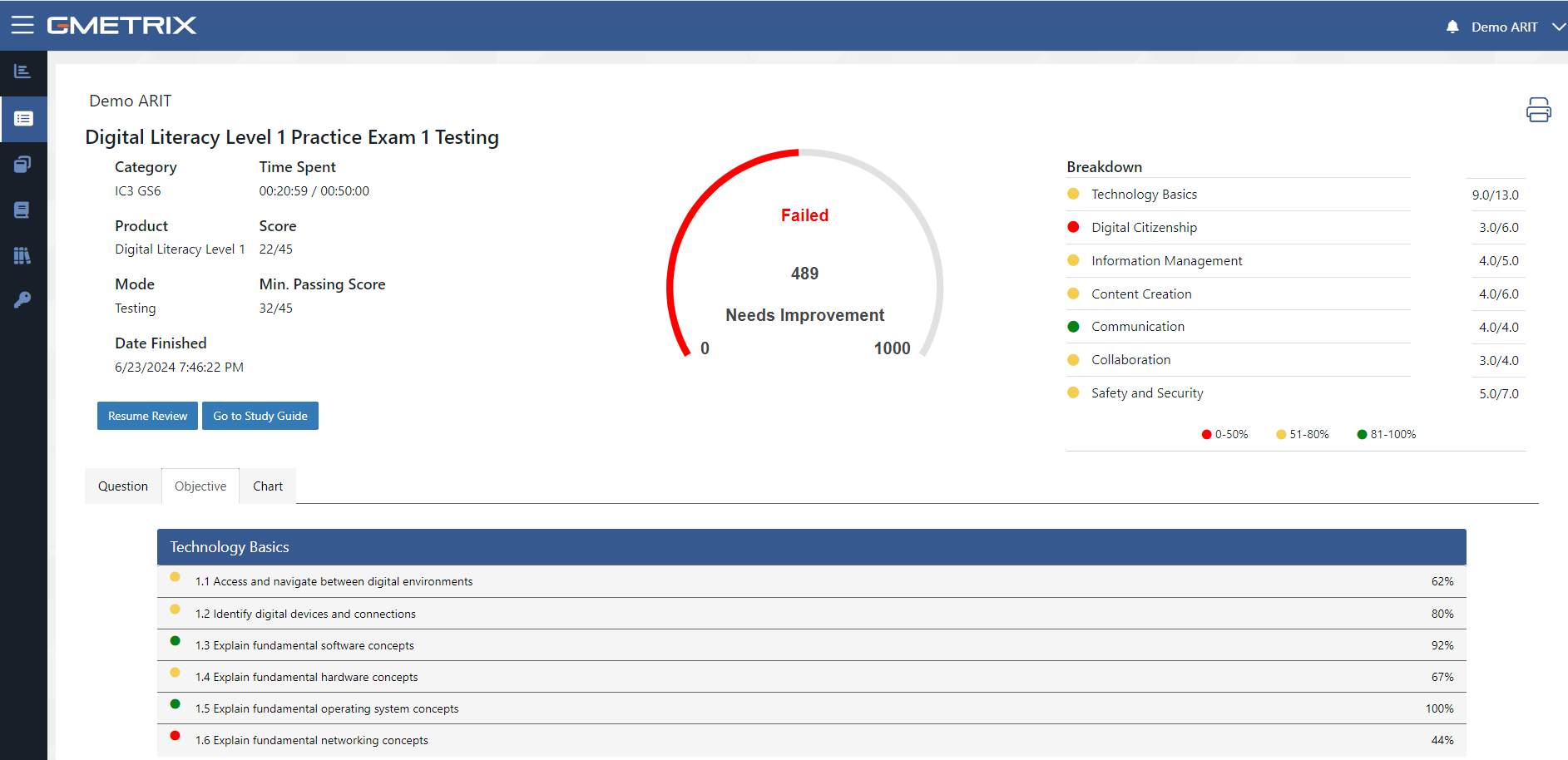Click the exam title Digital Literacy Level 1

(x=292, y=137)
